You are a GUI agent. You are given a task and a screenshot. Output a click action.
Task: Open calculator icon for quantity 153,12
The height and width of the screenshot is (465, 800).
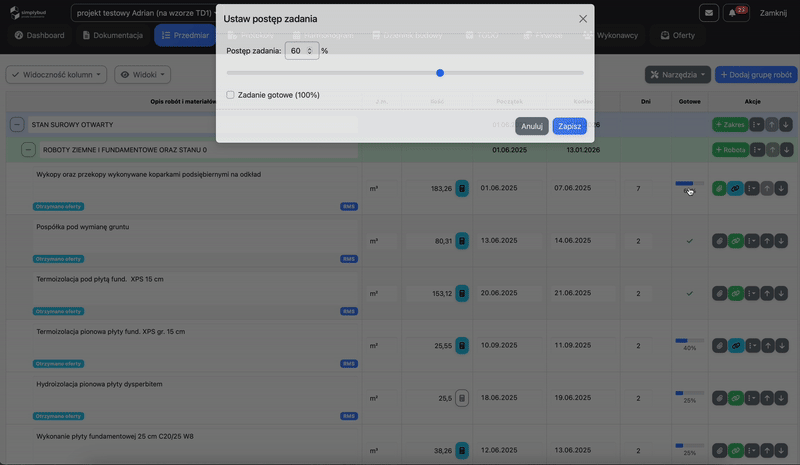click(462, 293)
